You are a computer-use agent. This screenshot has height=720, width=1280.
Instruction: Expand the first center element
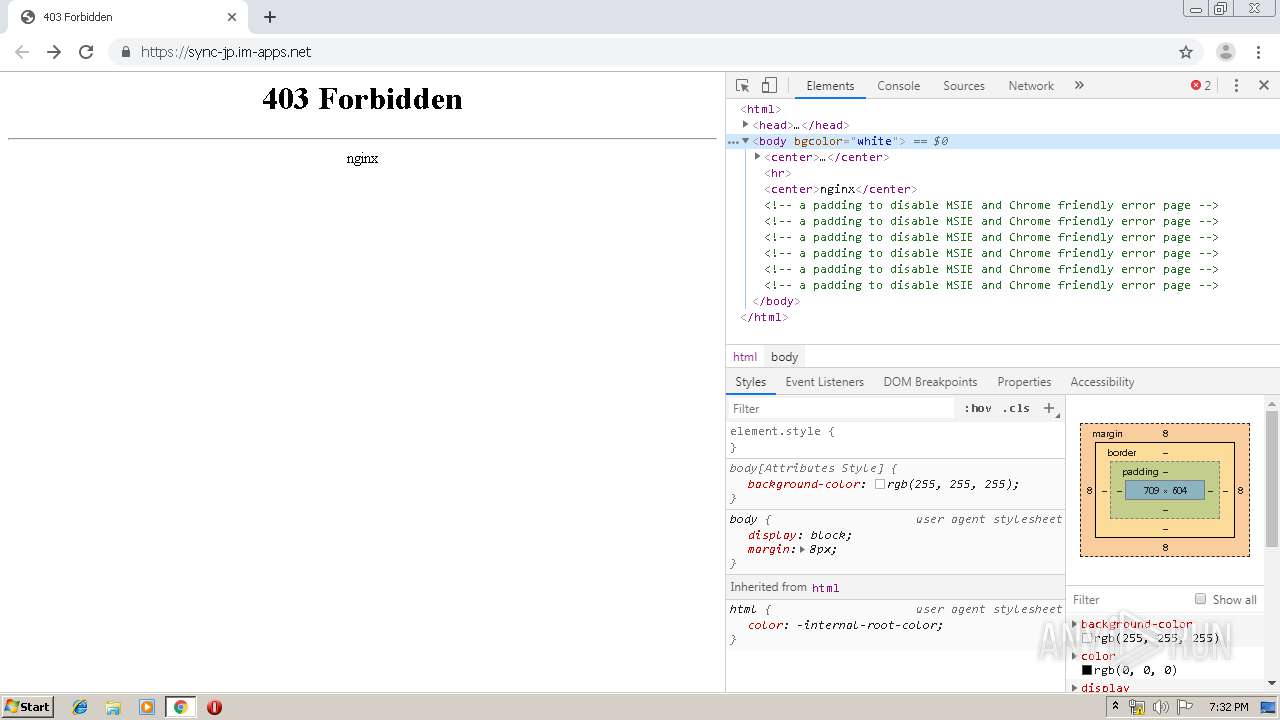(758, 157)
